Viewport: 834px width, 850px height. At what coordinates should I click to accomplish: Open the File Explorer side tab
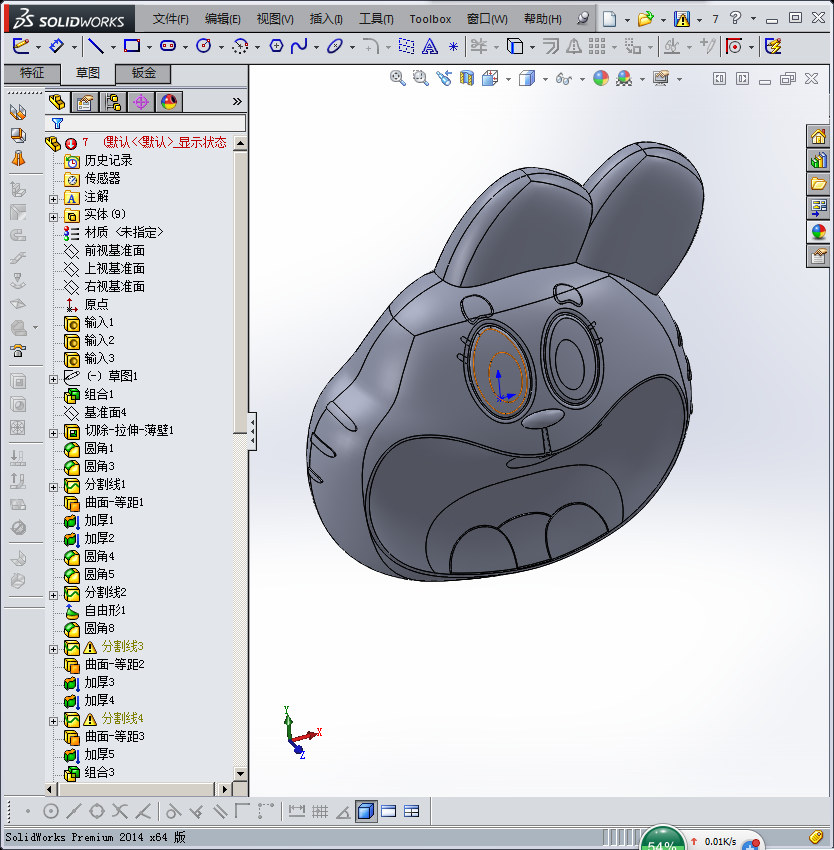[x=818, y=184]
